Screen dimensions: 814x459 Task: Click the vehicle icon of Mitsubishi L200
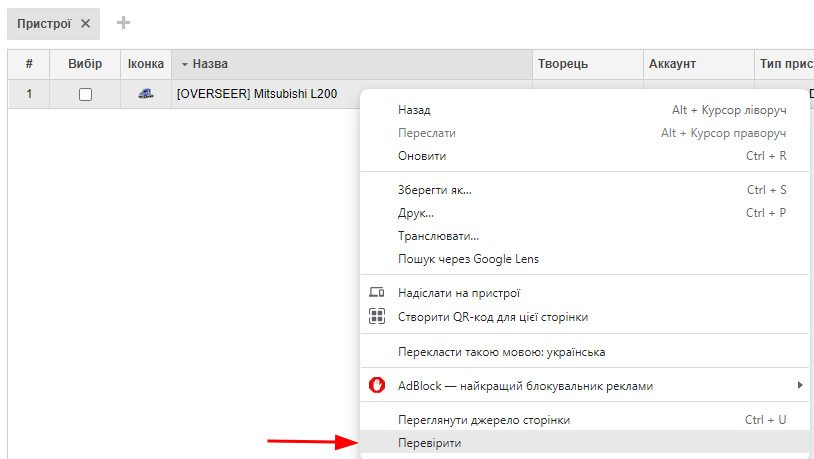tap(146, 94)
